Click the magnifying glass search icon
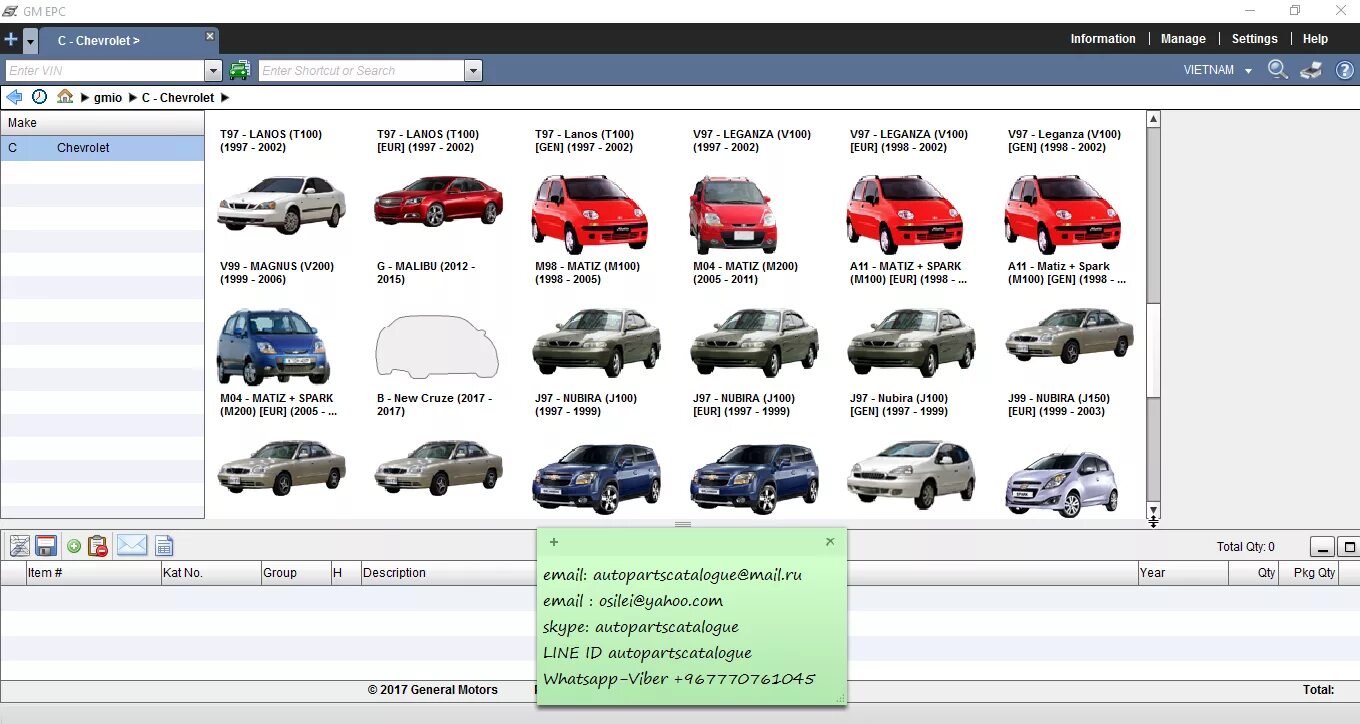 coord(1278,70)
